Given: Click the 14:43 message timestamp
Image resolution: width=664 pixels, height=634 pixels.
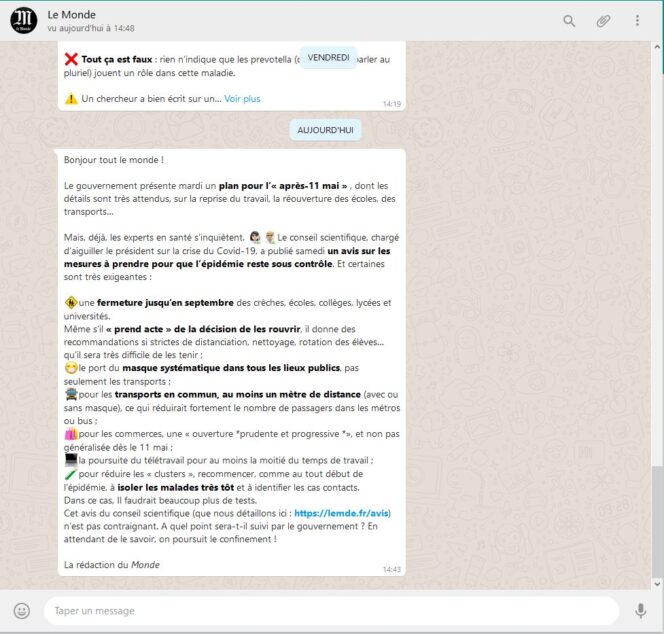Looking at the screenshot, I should 391,569.
